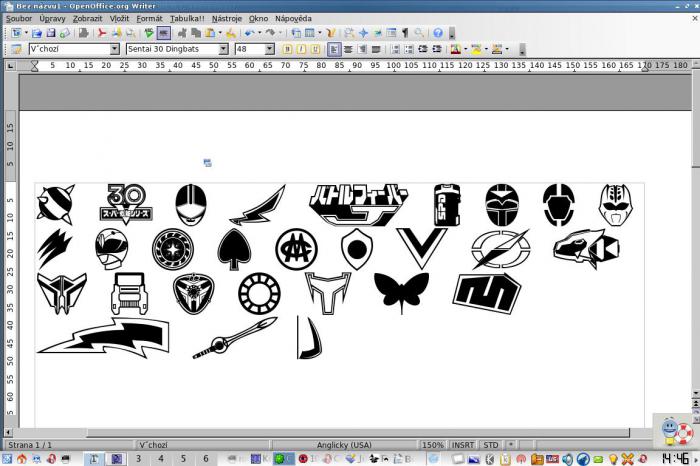This screenshot has width=700, height=466.
Task: Click the Data Sources icon
Action: click(392, 33)
